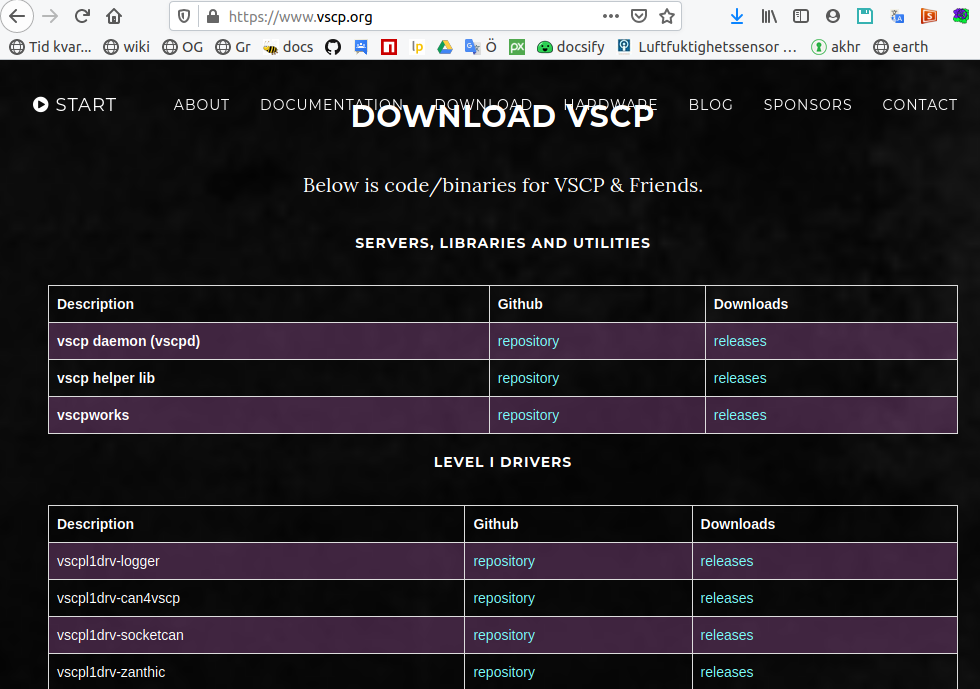Click the 'vscpworks' description cell
Screen dimensions: 980x689
[269, 415]
